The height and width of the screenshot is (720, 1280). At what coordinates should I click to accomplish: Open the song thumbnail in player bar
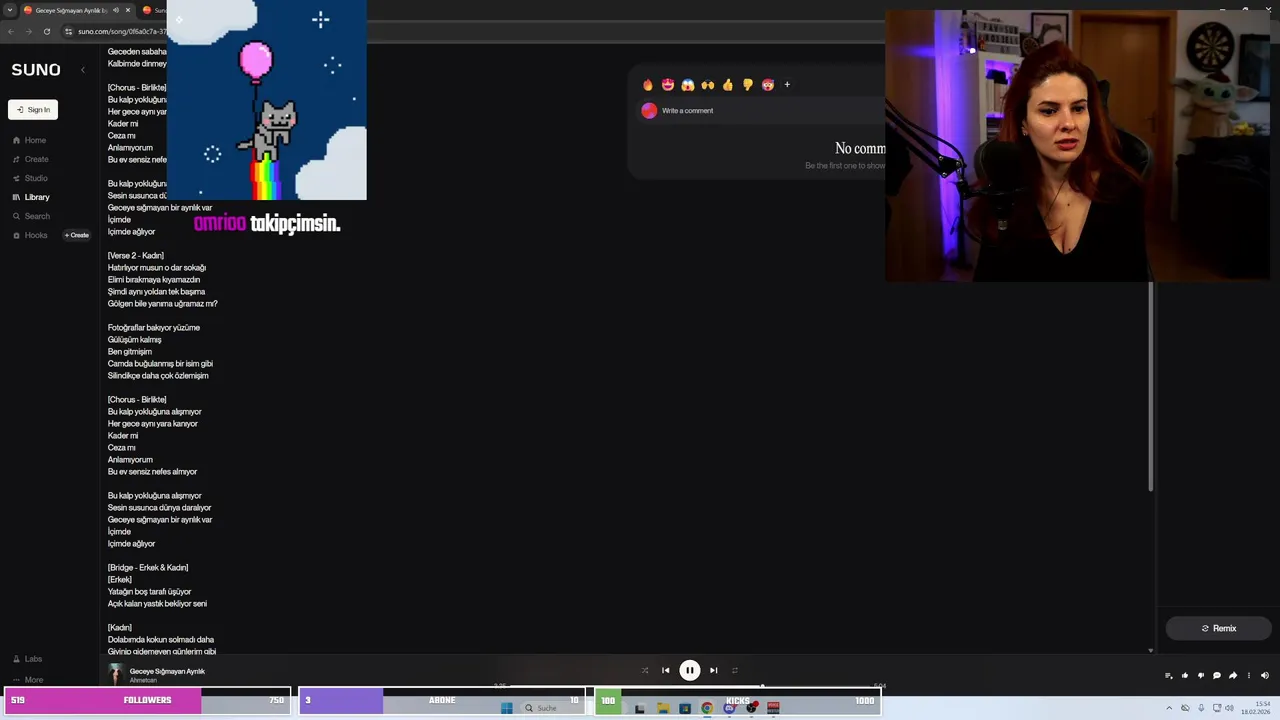116,674
